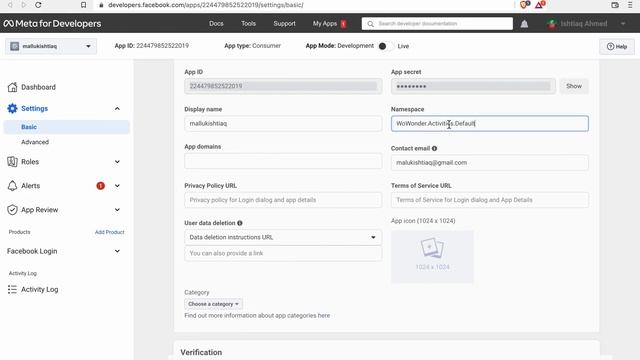
Task: Click the Terms of Service URL field
Action: [x=490, y=200]
